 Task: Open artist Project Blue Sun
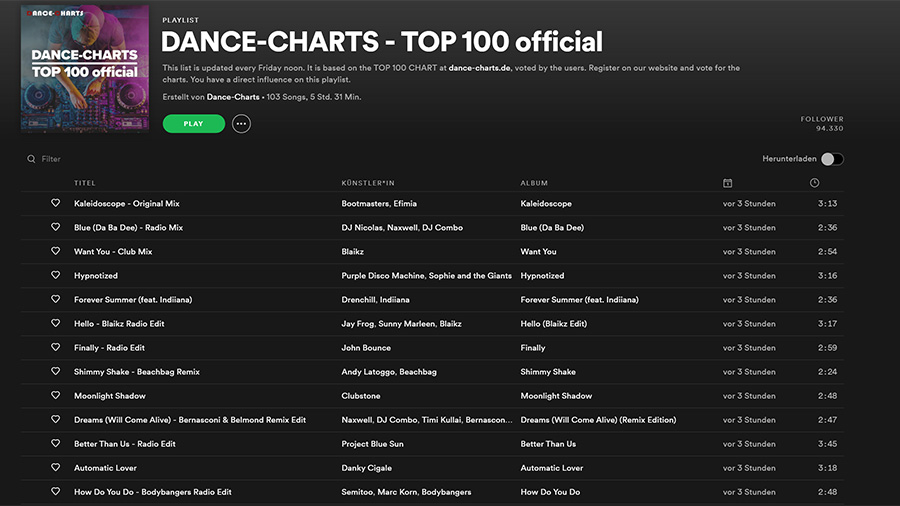[373, 444]
